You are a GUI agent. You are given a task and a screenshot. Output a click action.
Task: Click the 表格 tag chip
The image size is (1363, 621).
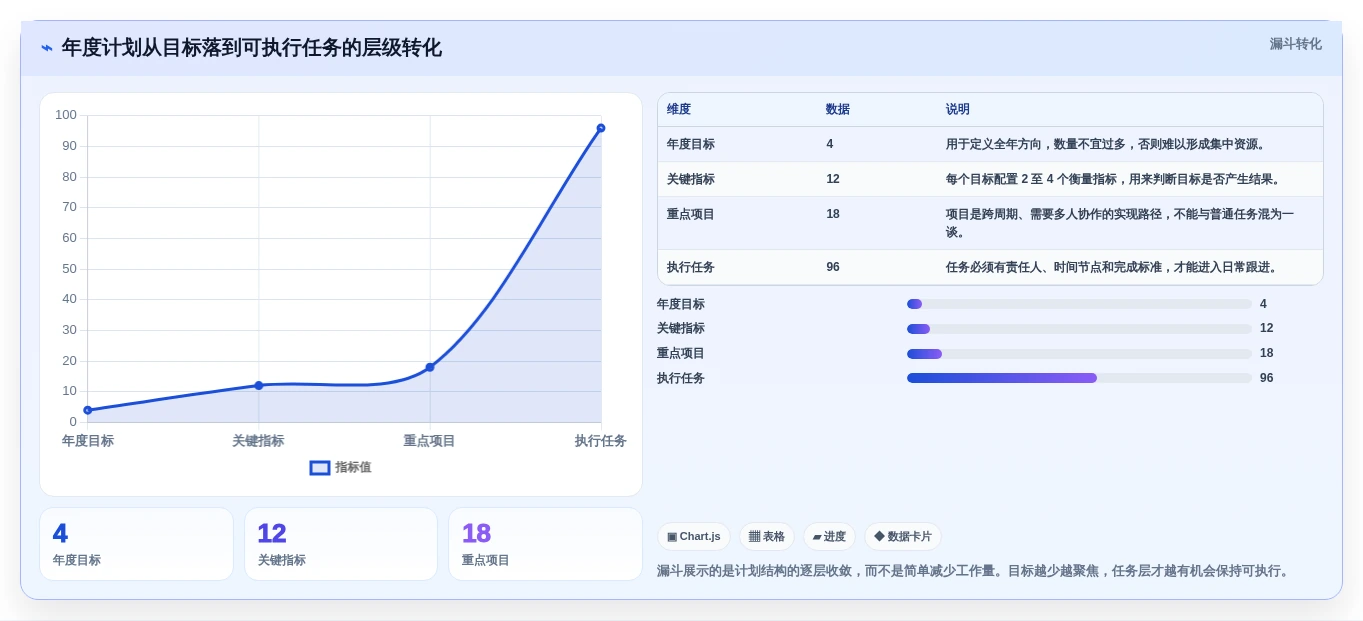[767, 536]
